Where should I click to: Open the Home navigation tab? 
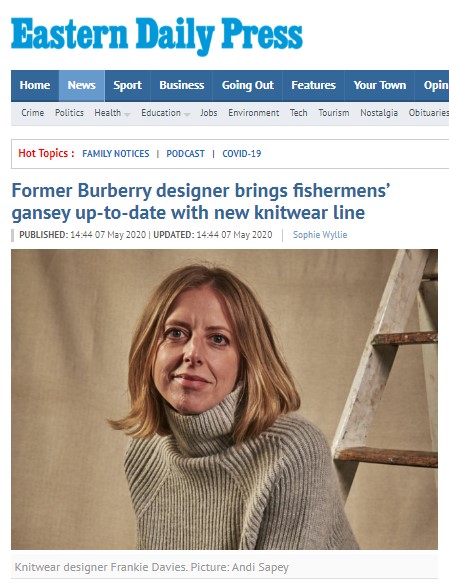[35, 86]
